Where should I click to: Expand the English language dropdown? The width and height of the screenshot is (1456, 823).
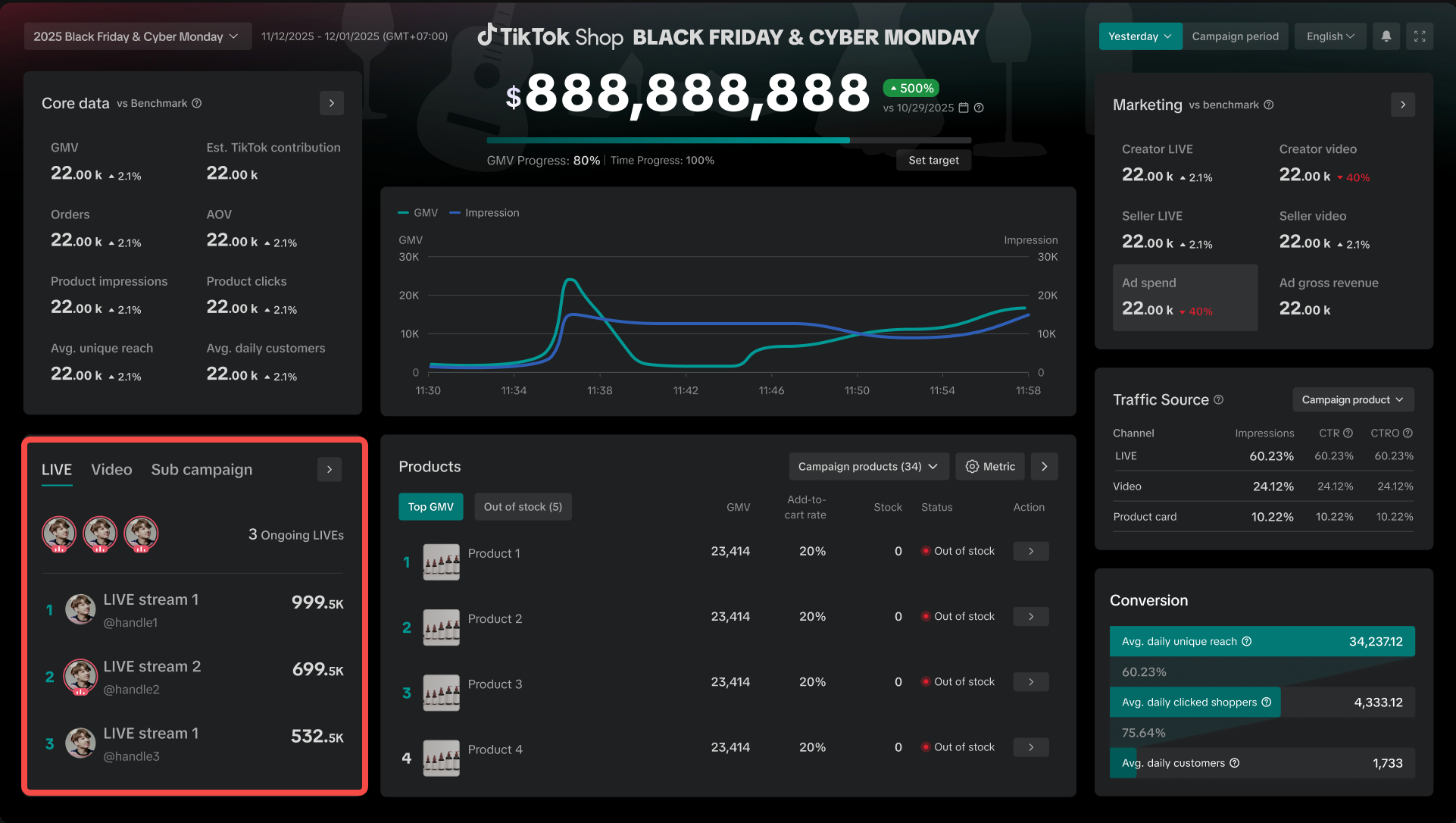[1330, 36]
